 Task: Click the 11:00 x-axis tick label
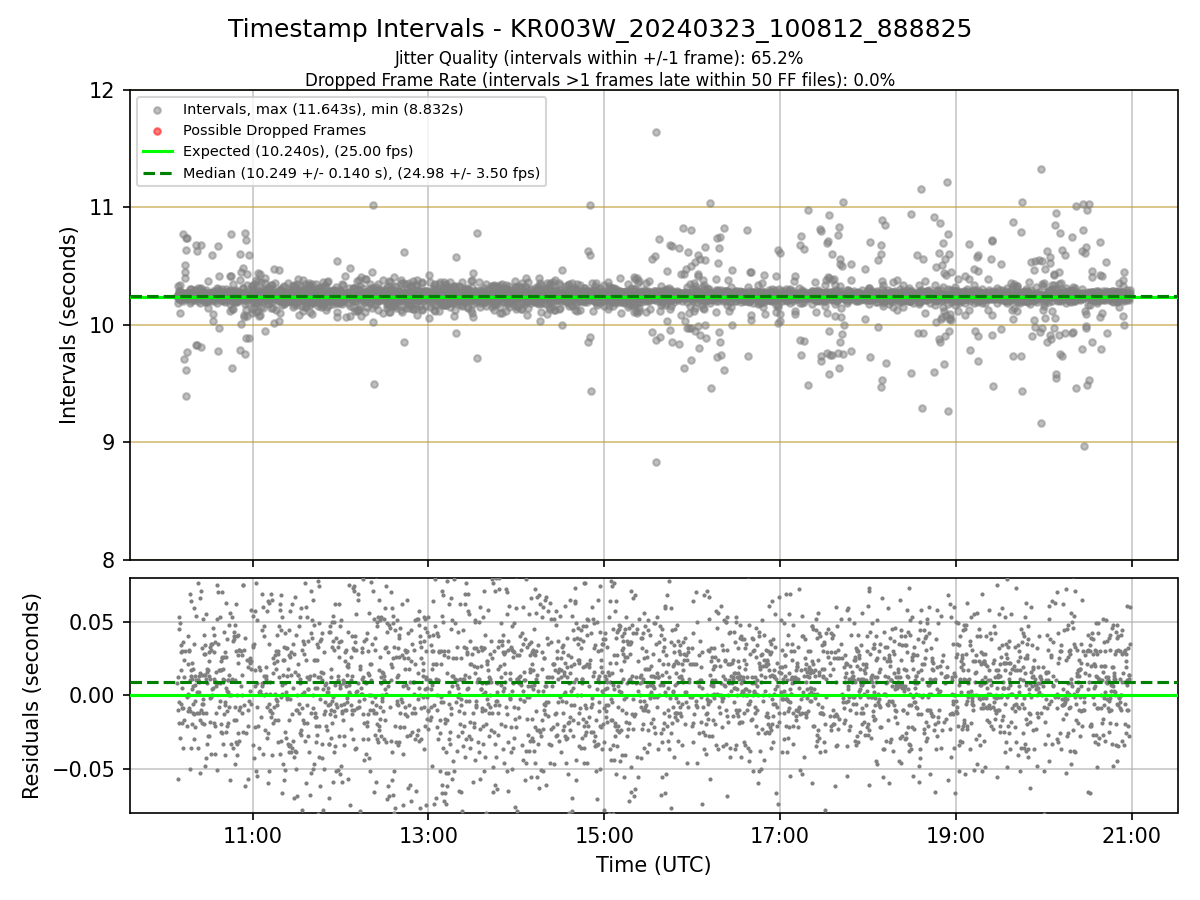coord(252,835)
